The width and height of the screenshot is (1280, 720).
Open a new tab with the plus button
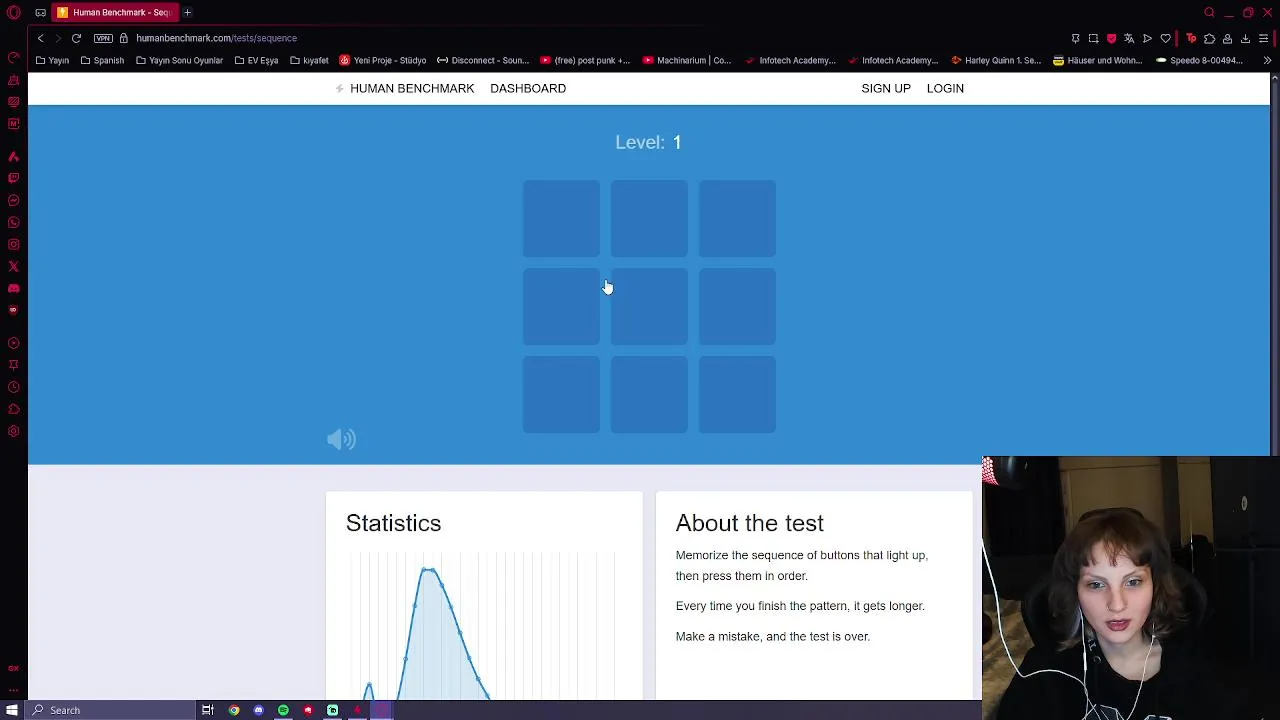(187, 12)
